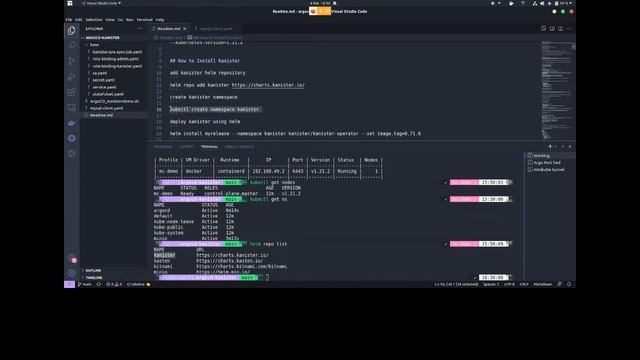Open the Terminal menu
This screenshot has width=640, height=360.
pos(144,20)
